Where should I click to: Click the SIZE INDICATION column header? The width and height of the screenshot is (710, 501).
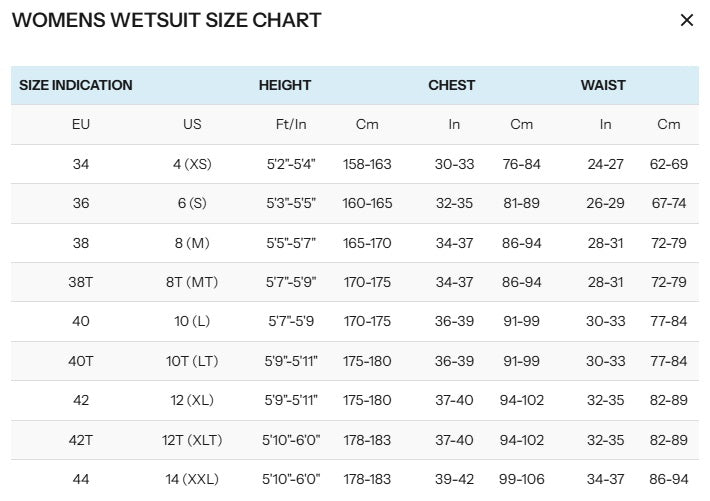click(76, 85)
